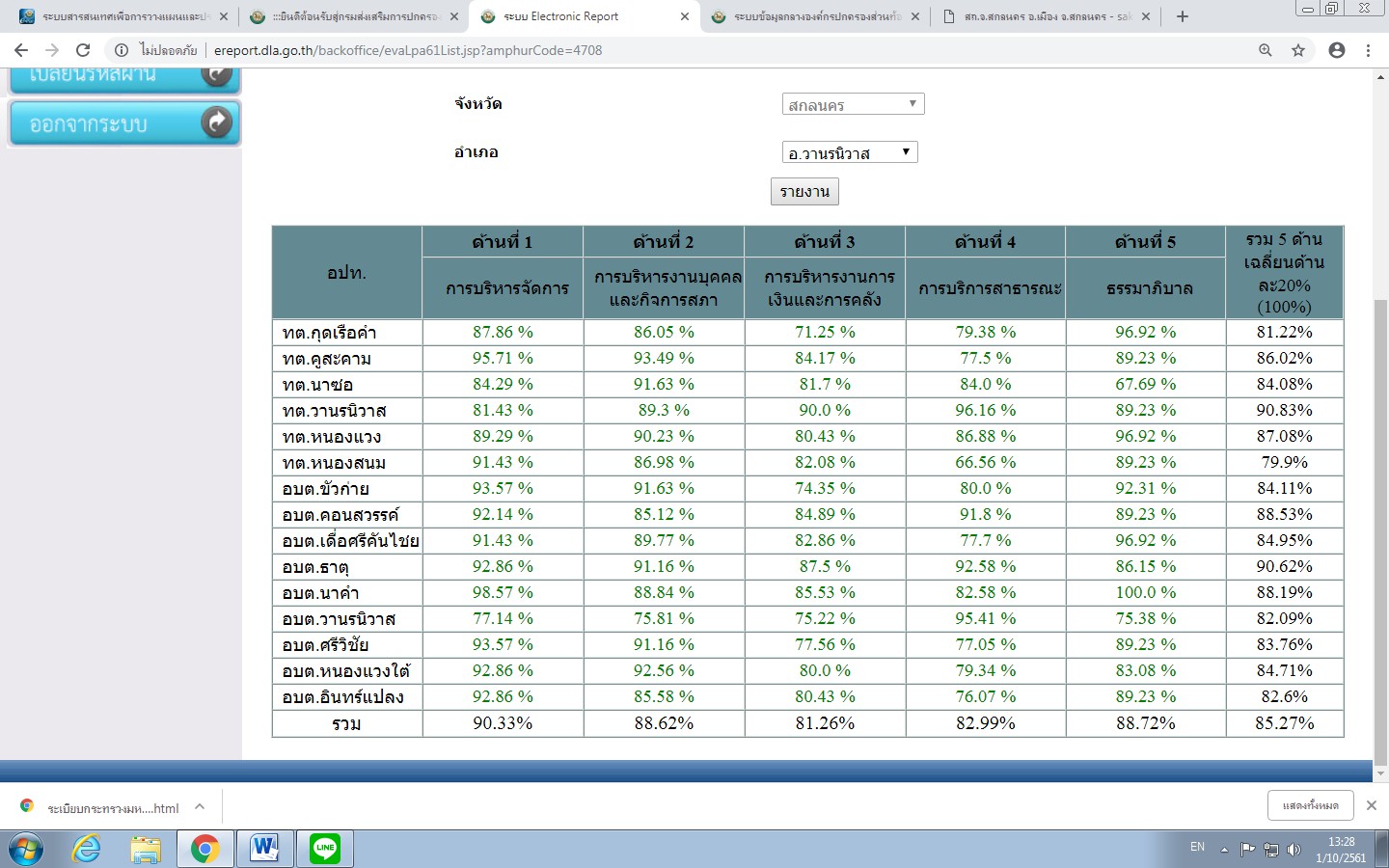
Task: Open the Chrome profile account icon
Action: coord(1336,50)
